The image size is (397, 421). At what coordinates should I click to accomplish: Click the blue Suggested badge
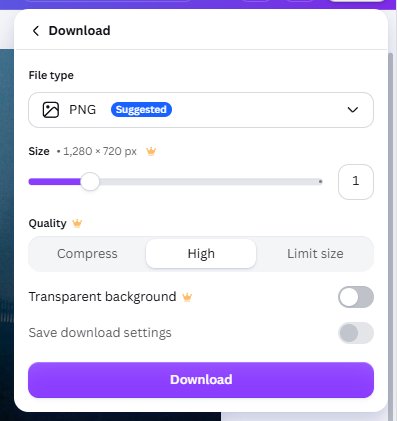click(141, 110)
